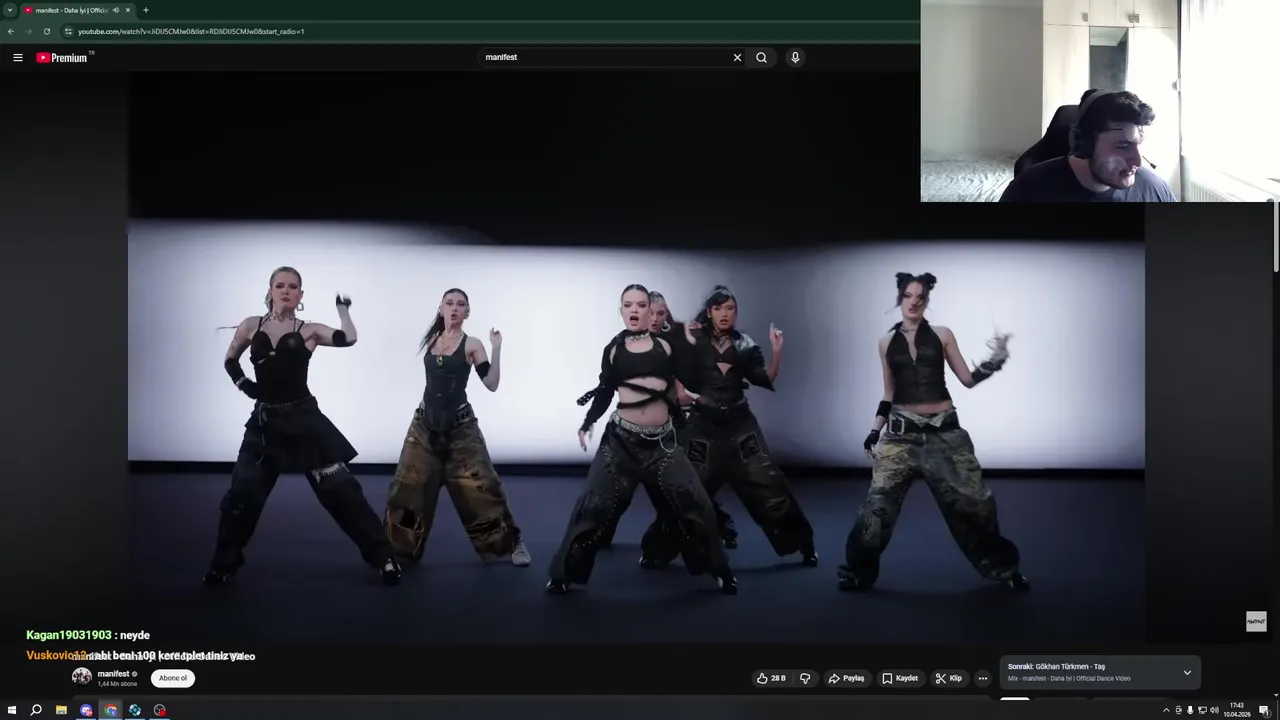Image resolution: width=1280 pixels, height=720 pixels.
Task: Open the clock showing 17:43
Action: [x=1237, y=710]
